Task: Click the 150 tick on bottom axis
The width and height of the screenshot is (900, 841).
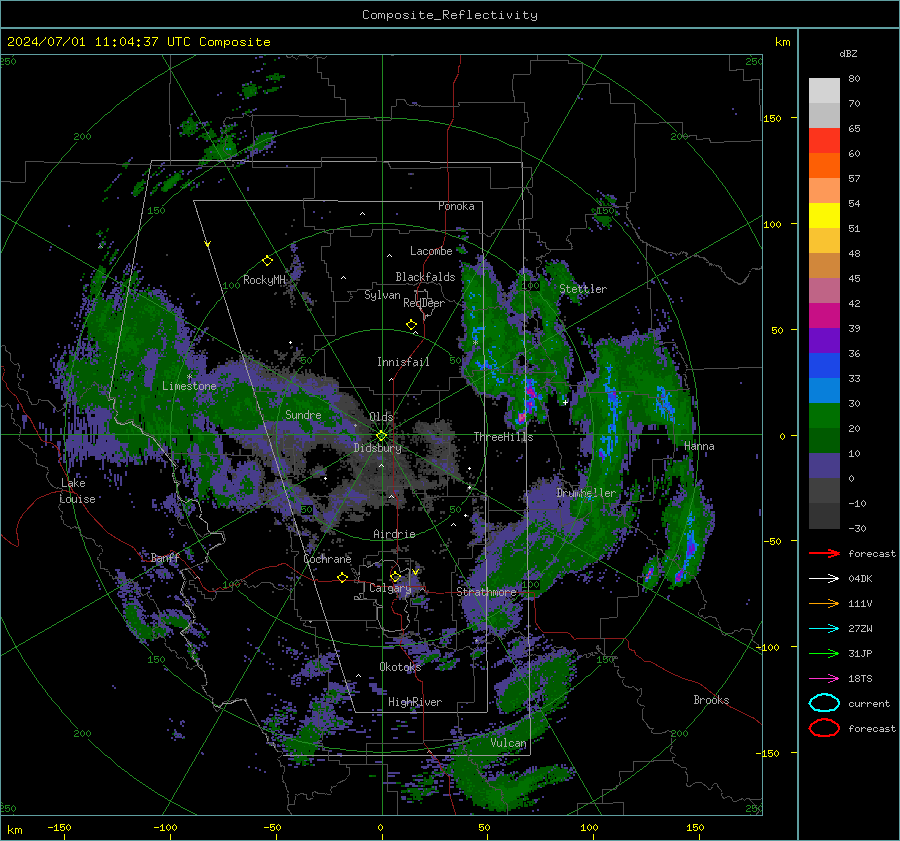Action: (695, 827)
